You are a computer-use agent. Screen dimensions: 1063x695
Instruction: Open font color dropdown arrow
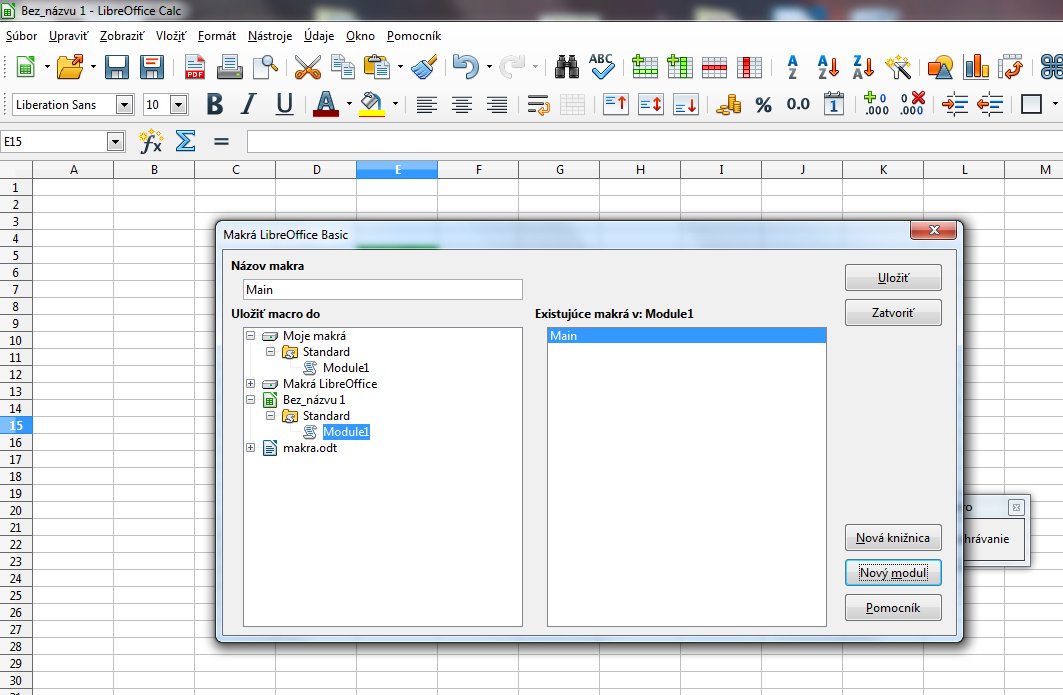349,104
